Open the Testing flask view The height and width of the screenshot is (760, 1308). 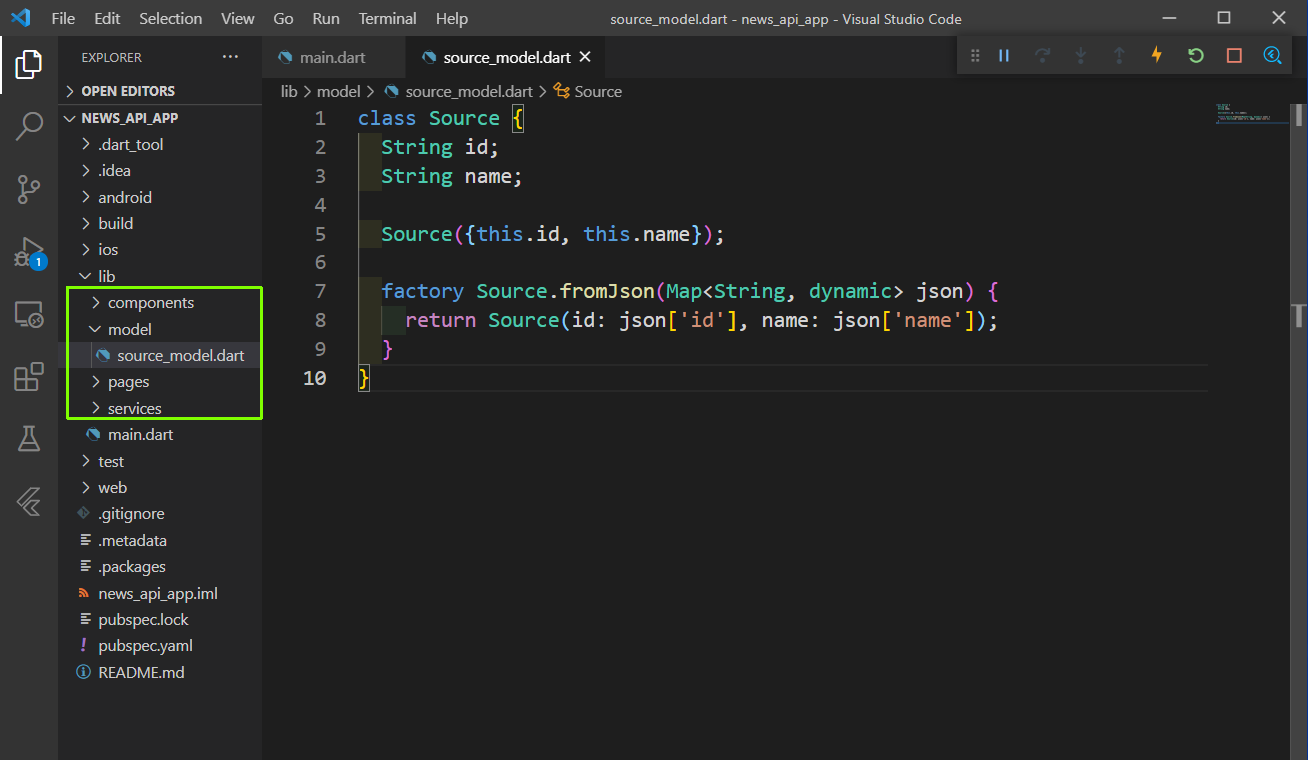29,438
